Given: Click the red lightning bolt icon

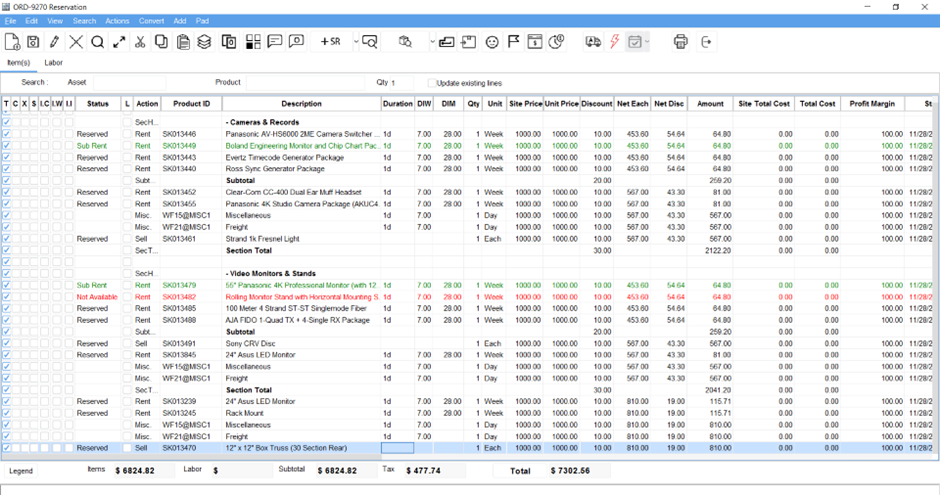Looking at the screenshot, I should 614,42.
